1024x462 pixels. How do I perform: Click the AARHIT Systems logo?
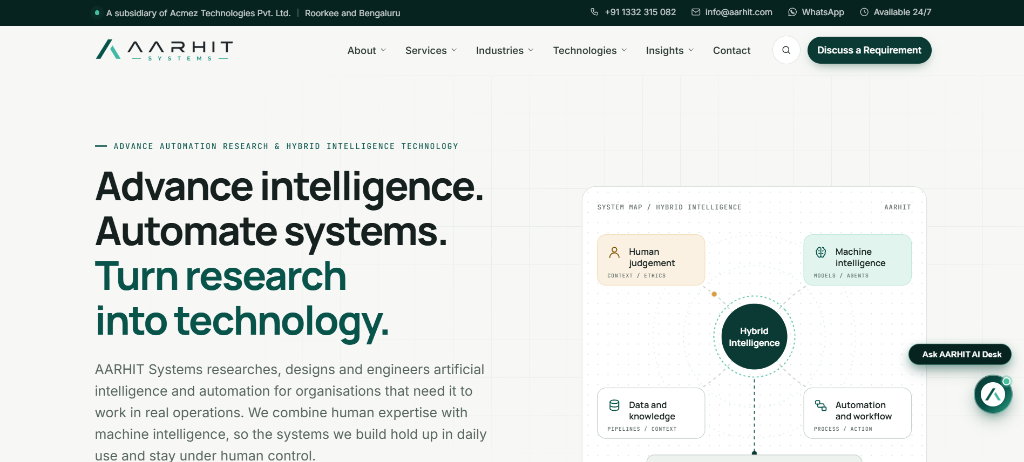tap(164, 50)
